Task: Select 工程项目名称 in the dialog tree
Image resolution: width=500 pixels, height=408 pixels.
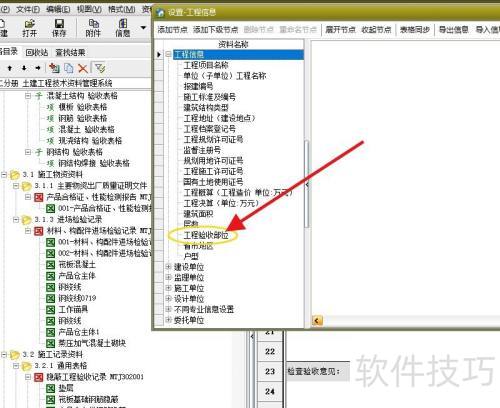Action: point(206,65)
